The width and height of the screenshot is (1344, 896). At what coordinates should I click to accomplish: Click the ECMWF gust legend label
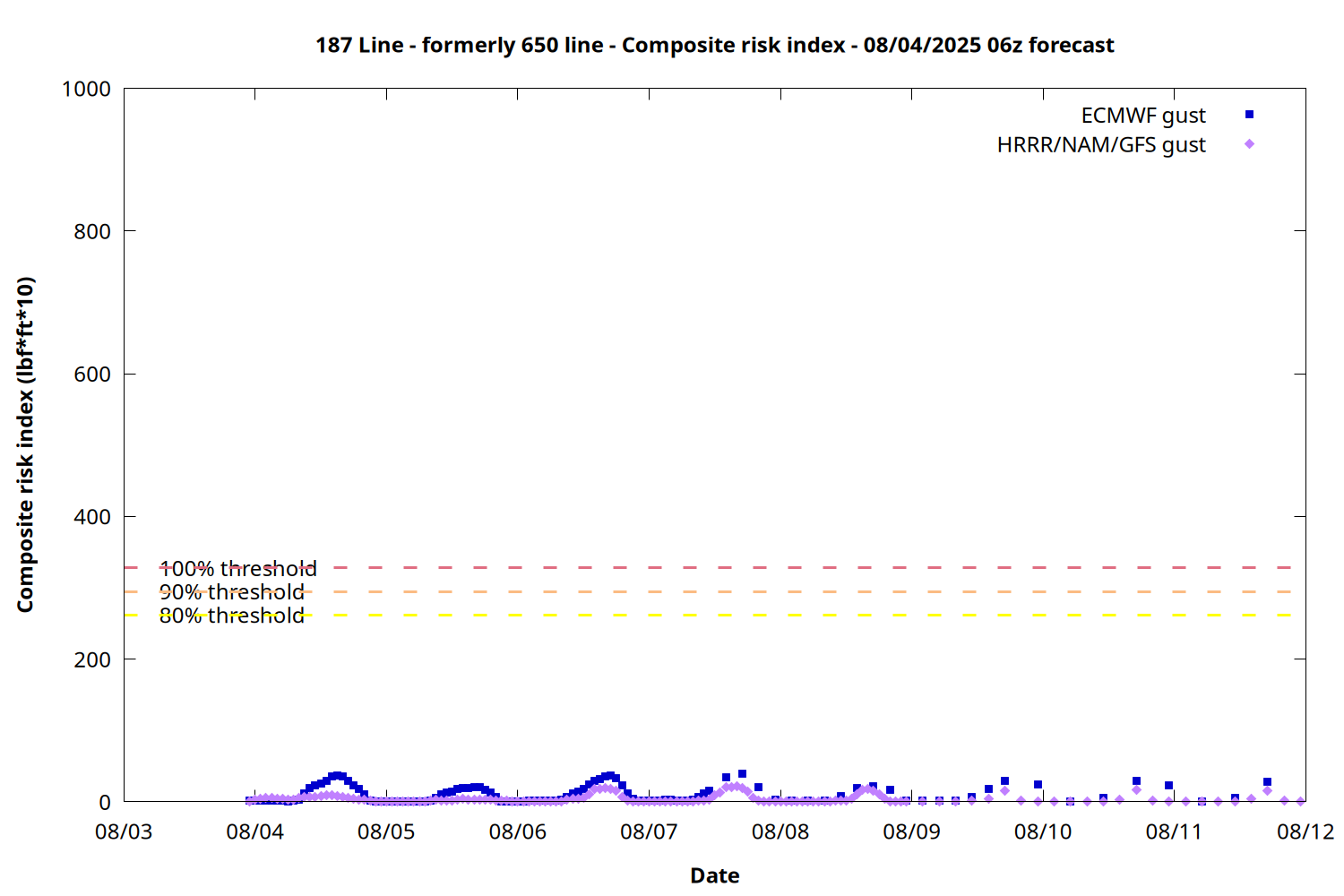pos(1143,116)
